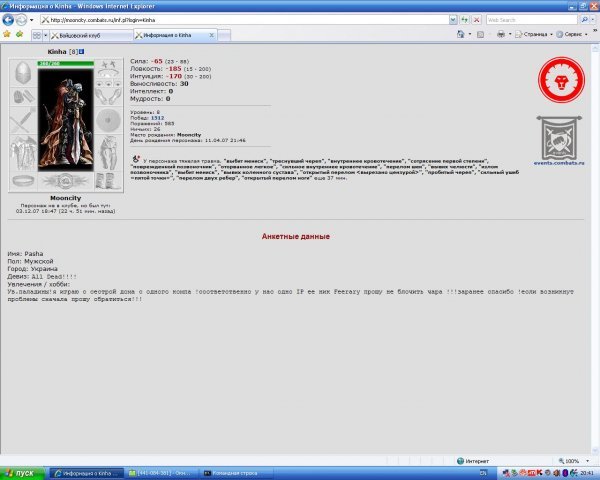The height and width of the screenshot is (480, 600).
Task: Click the emblem slot under the character portrait
Action: [x=65, y=181]
